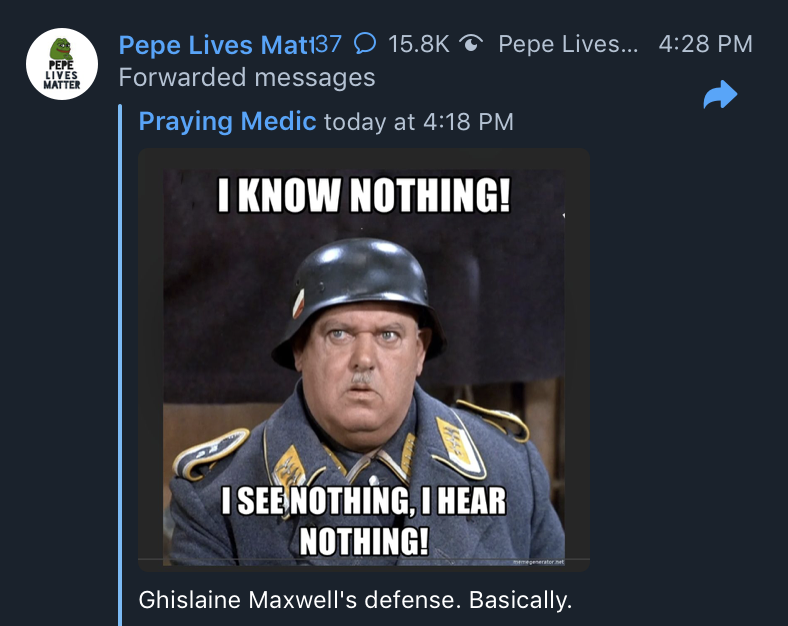Open the Sergeant Schultz meme image
Image resolution: width=788 pixels, height=626 pixels.
[x=364, y=360]
